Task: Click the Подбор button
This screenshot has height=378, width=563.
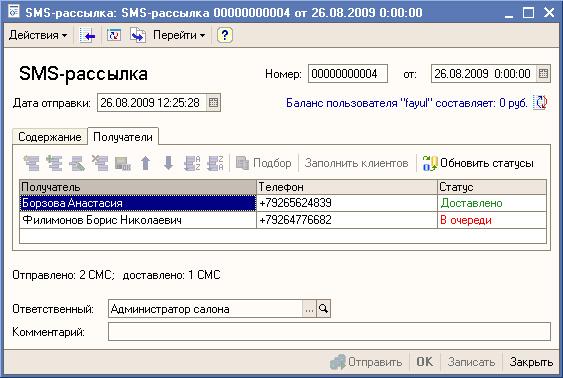Action: 264,163
